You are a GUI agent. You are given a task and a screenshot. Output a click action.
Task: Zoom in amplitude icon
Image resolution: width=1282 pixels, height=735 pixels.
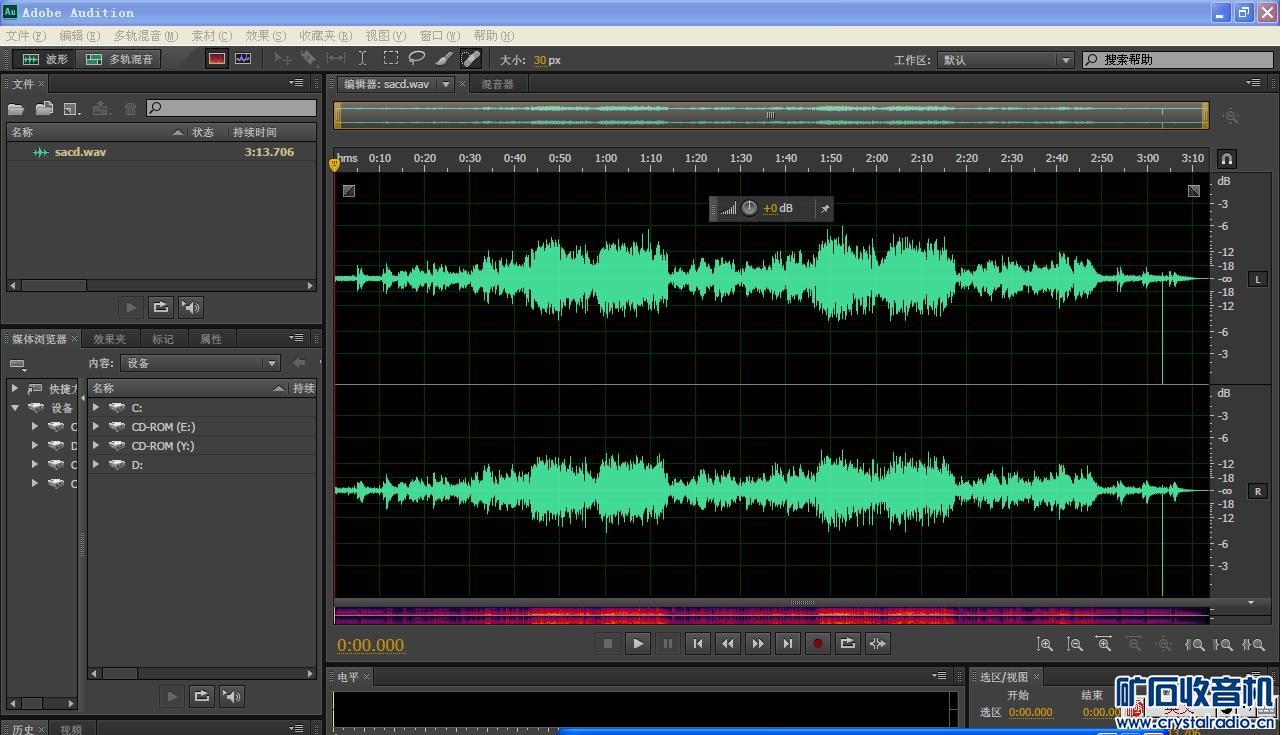1045,645
